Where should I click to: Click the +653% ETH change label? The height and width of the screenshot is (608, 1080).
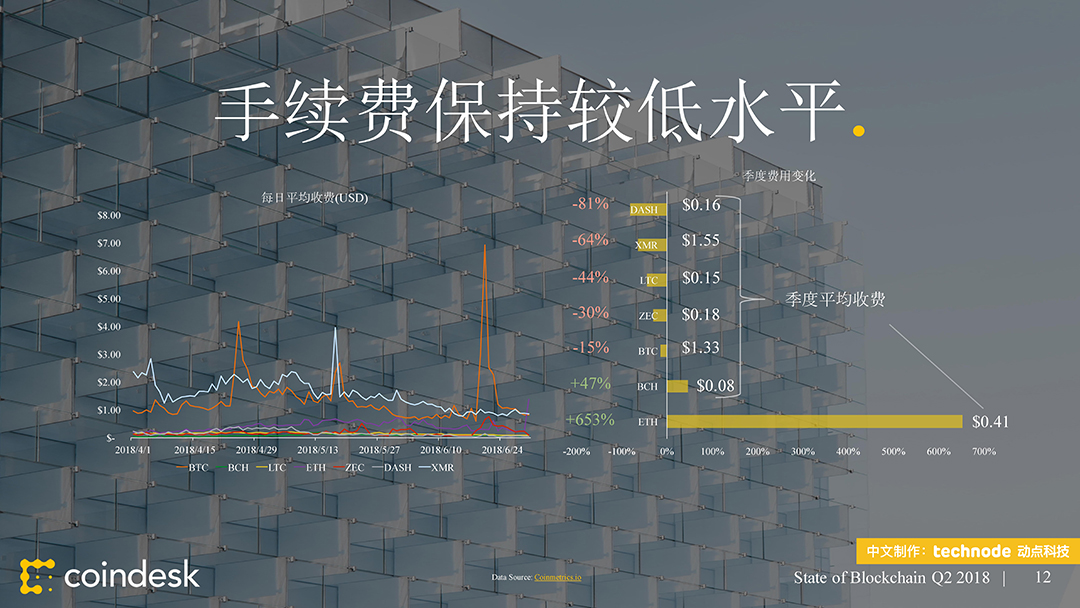click(x=590, y=420)
